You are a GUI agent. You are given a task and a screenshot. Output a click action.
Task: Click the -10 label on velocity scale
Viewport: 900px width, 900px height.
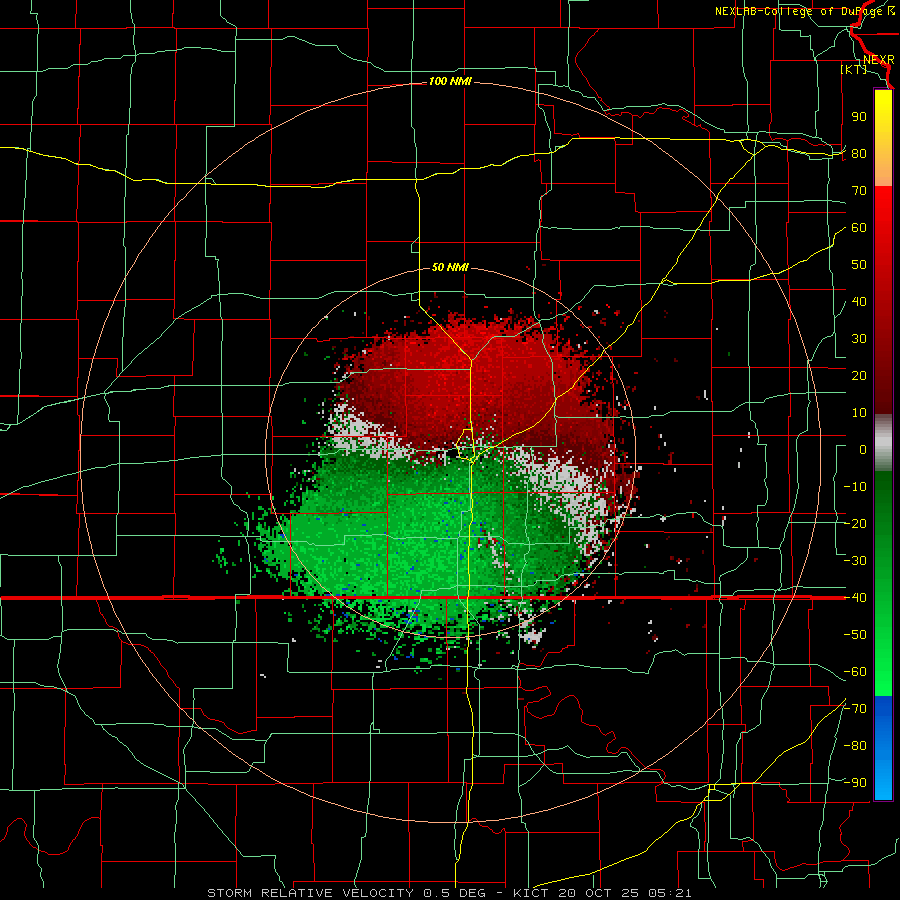click(x=855, y=487)
